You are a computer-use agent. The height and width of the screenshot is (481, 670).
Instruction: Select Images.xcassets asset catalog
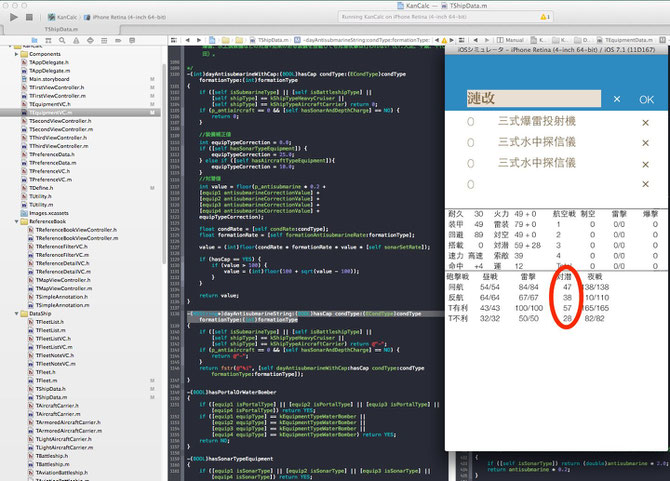(48, 213)
